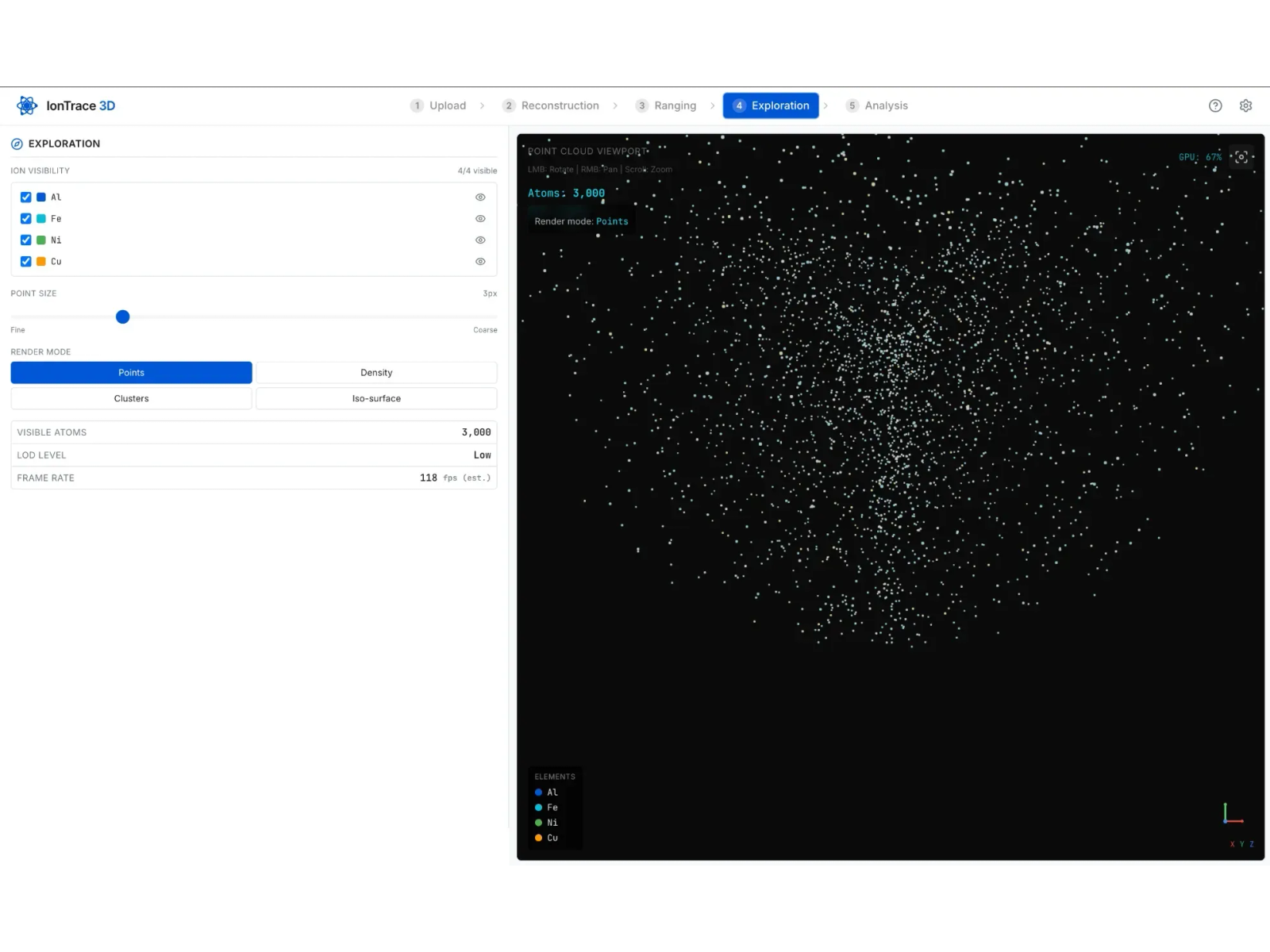Viewport: 1270px width, 952px height.
Task: Toggle the Ni ion checkbox
Action: pyautogui.click(x=26, y=240)
